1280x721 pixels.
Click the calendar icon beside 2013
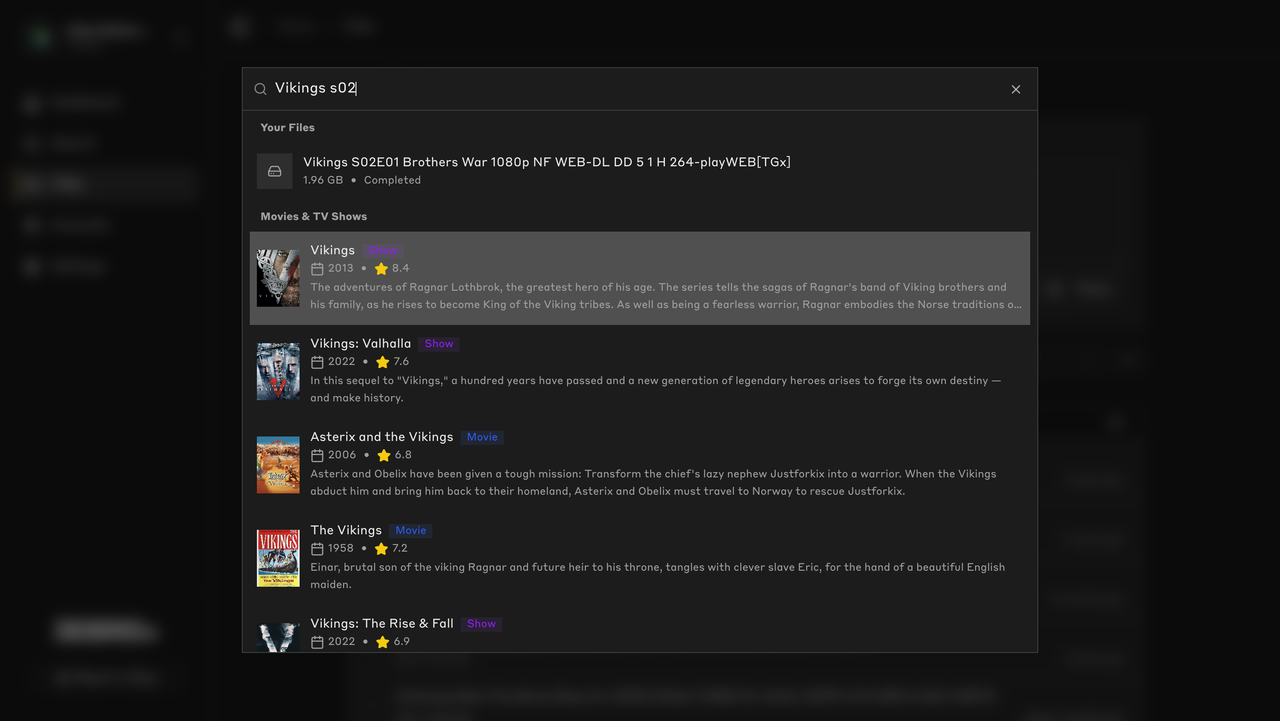[317, 269]
